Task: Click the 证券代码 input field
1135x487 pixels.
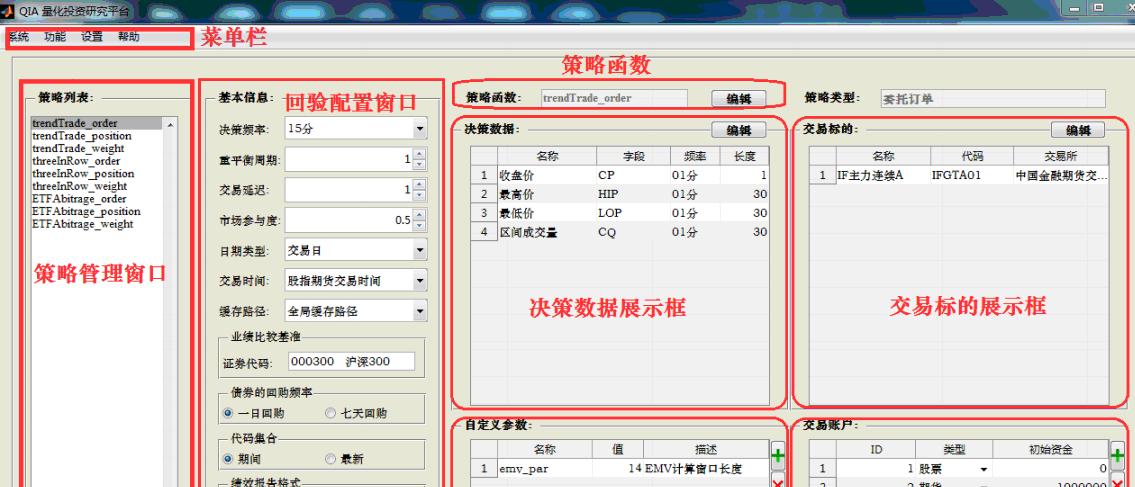Action: click(x=350, y=361)
